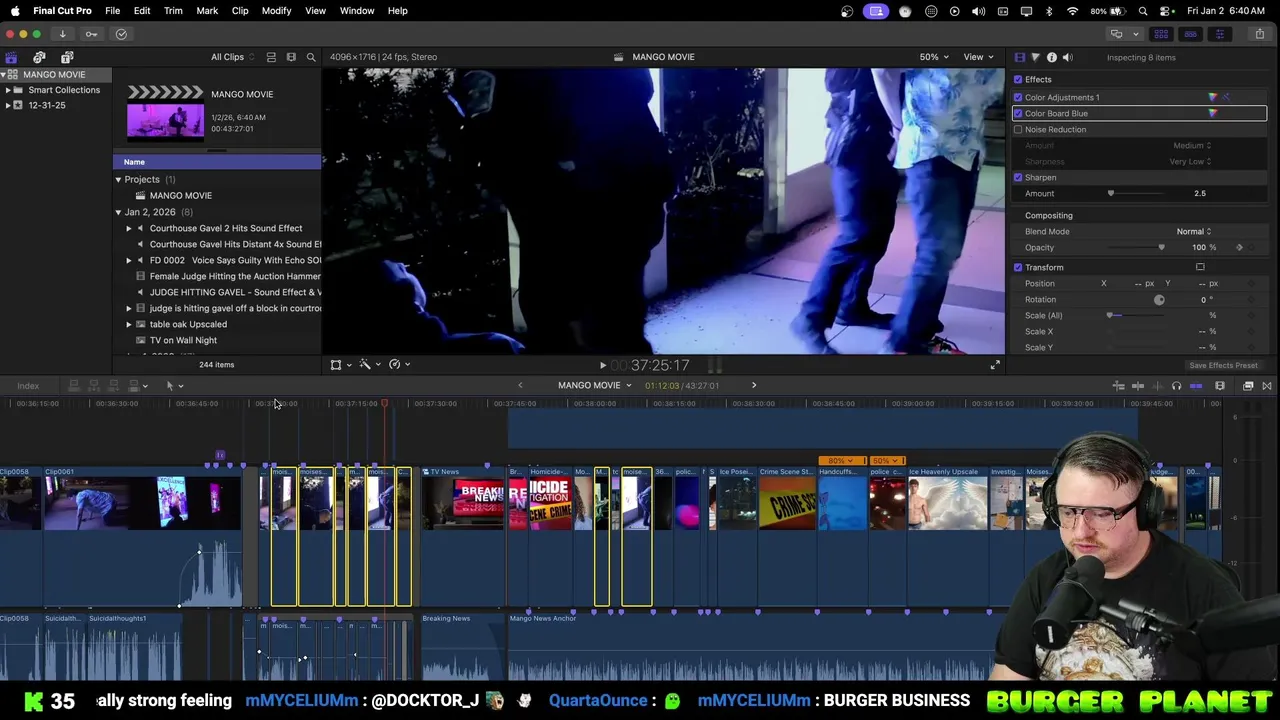Adjust the Scale (All) slider
This screenshot has width=1280, height=720.
1109,315
